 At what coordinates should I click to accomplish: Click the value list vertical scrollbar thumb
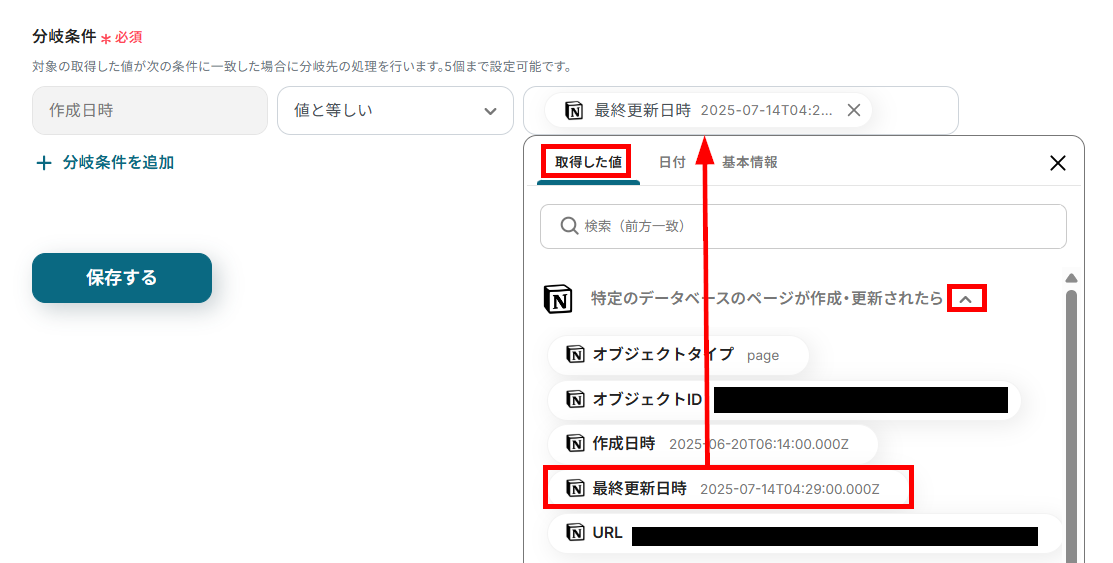1071,426
